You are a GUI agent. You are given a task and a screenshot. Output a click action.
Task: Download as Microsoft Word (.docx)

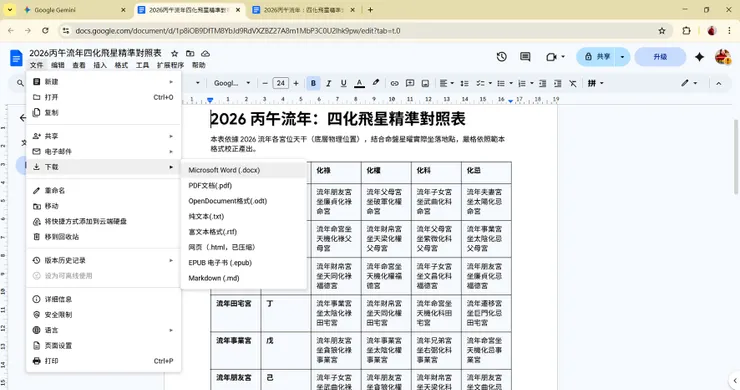(244, 170)
